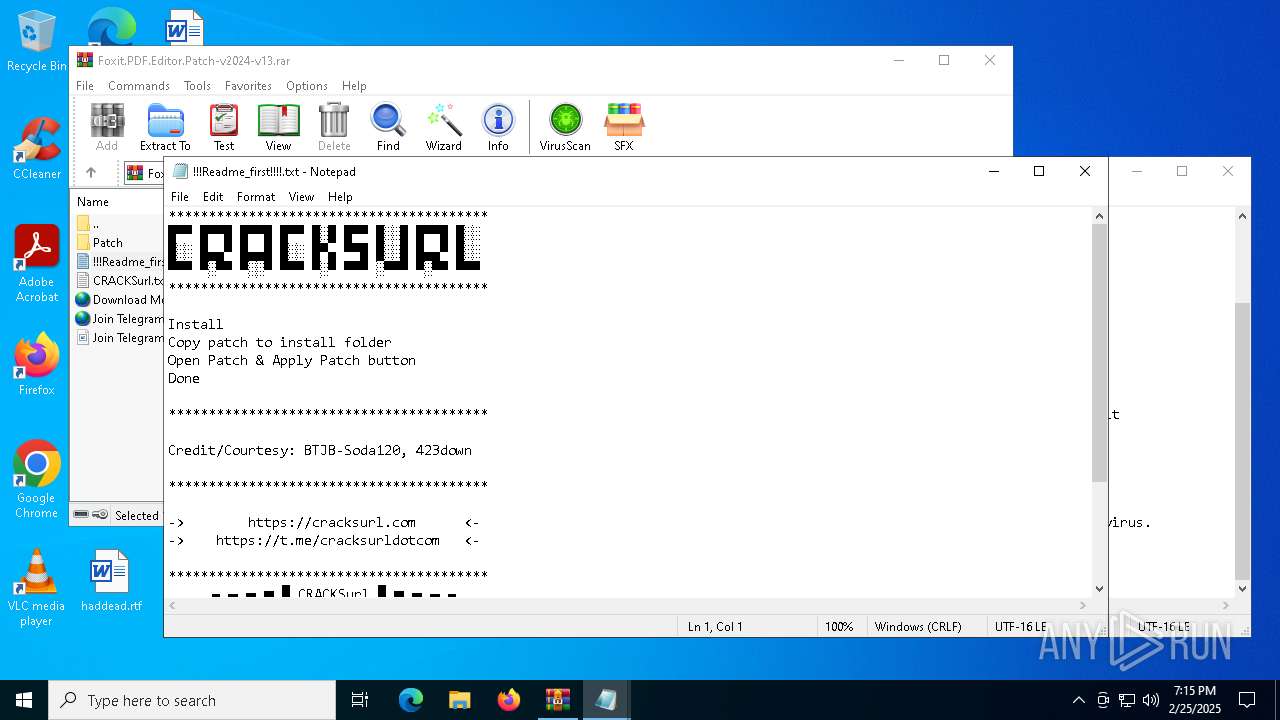Viewport: 1280px width, 720px height.
Task: Open the WinRAR File menu
Action: point(85,86)
